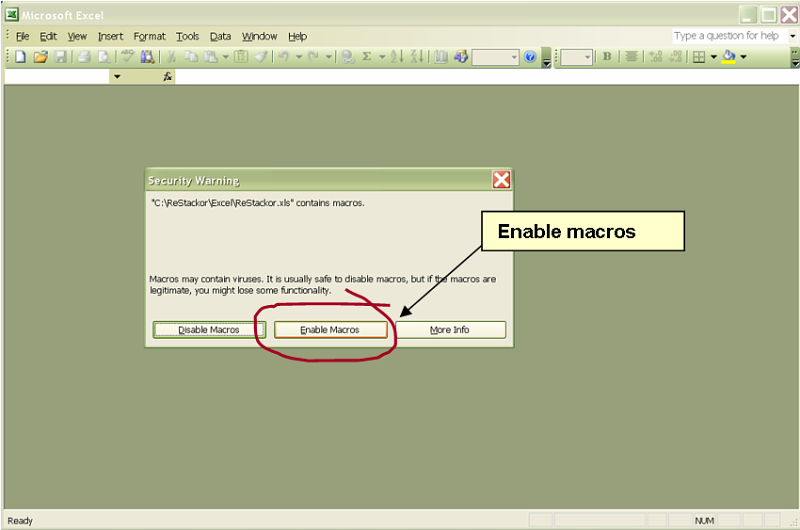Open the Font Size combo box
800x530 pixels.
[x=577, y=57]
